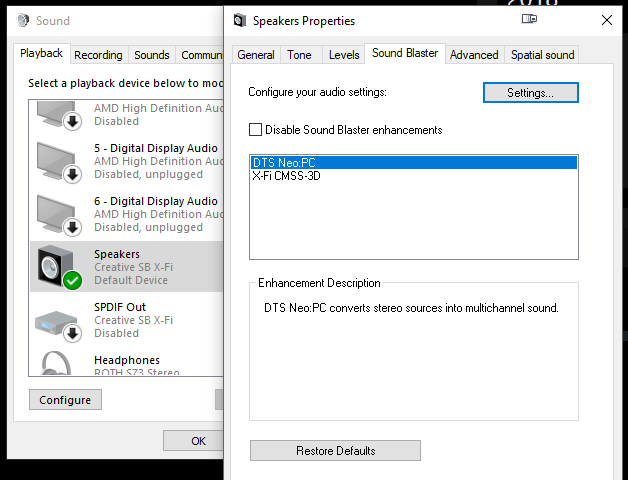Switch to the Recording tab
Image resolution: width=628 pixels, height=480 pixels.
click(98, 55)
